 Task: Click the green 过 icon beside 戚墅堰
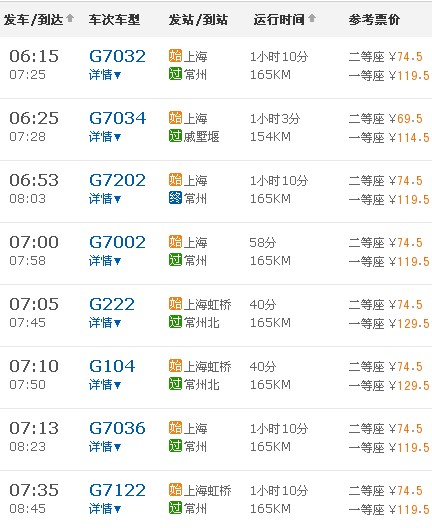click(175, 136)
